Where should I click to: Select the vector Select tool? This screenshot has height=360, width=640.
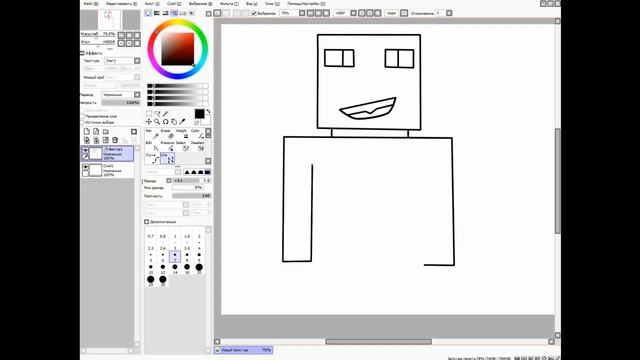[182, 146]
